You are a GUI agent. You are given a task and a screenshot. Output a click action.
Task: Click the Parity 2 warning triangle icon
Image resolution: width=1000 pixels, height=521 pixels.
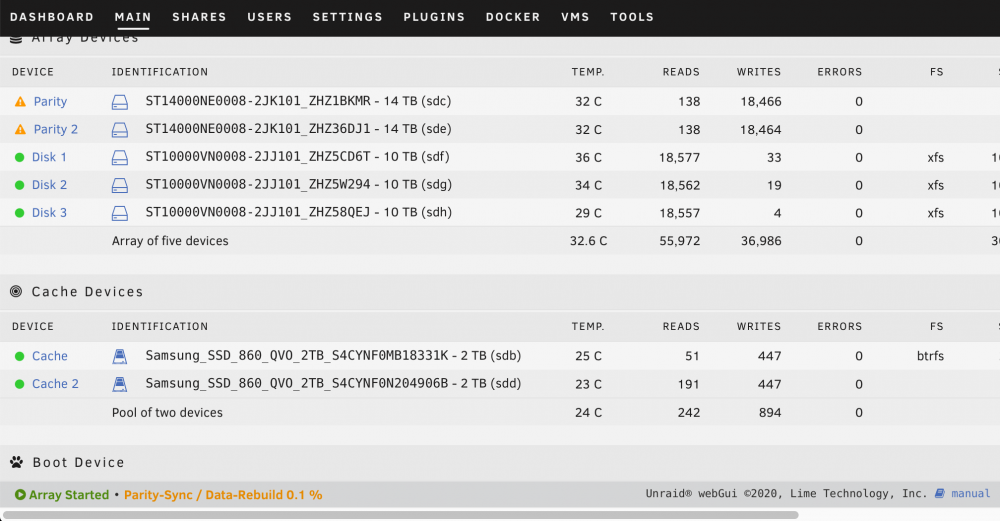pyautogui.click(x=20, y=129)
